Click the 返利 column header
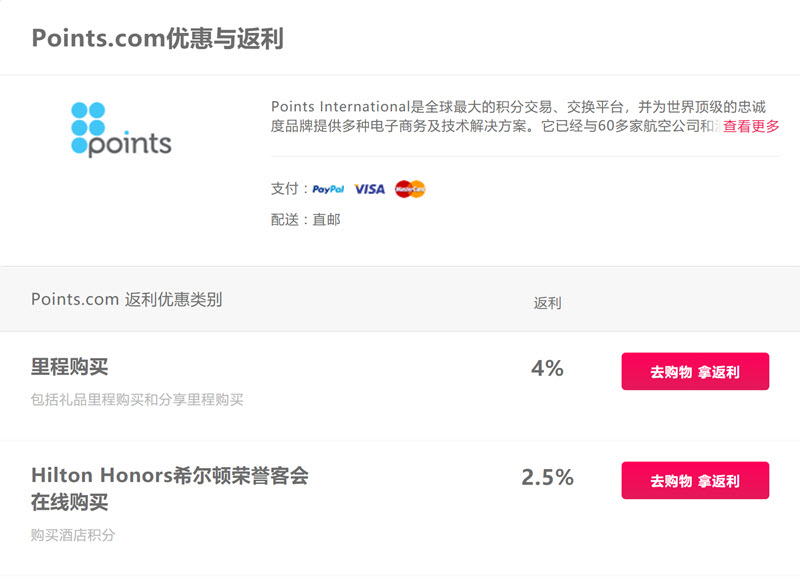800x579 pixels. coord(547,303)
